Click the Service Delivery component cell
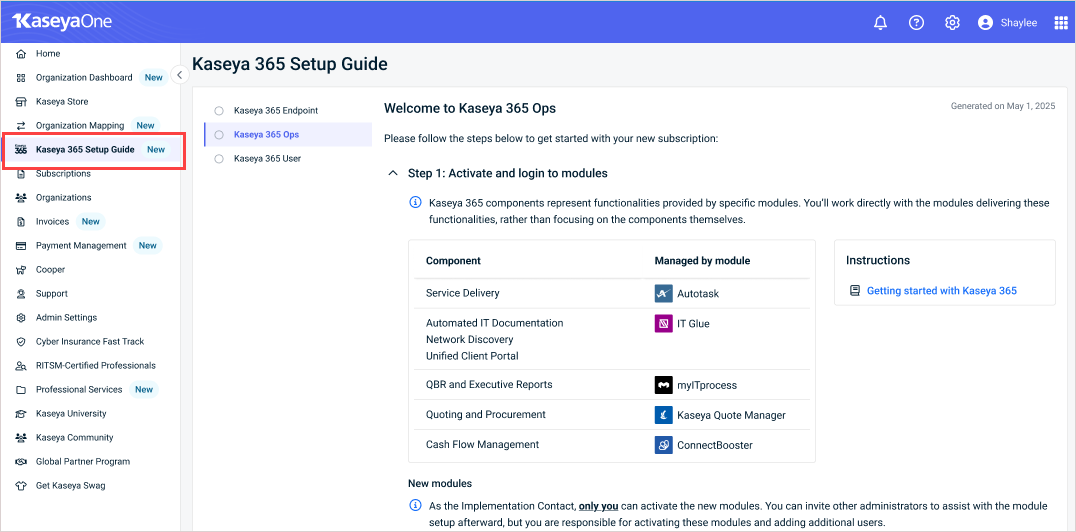Viewport: 1076px width, 532px height. [463, 293]
